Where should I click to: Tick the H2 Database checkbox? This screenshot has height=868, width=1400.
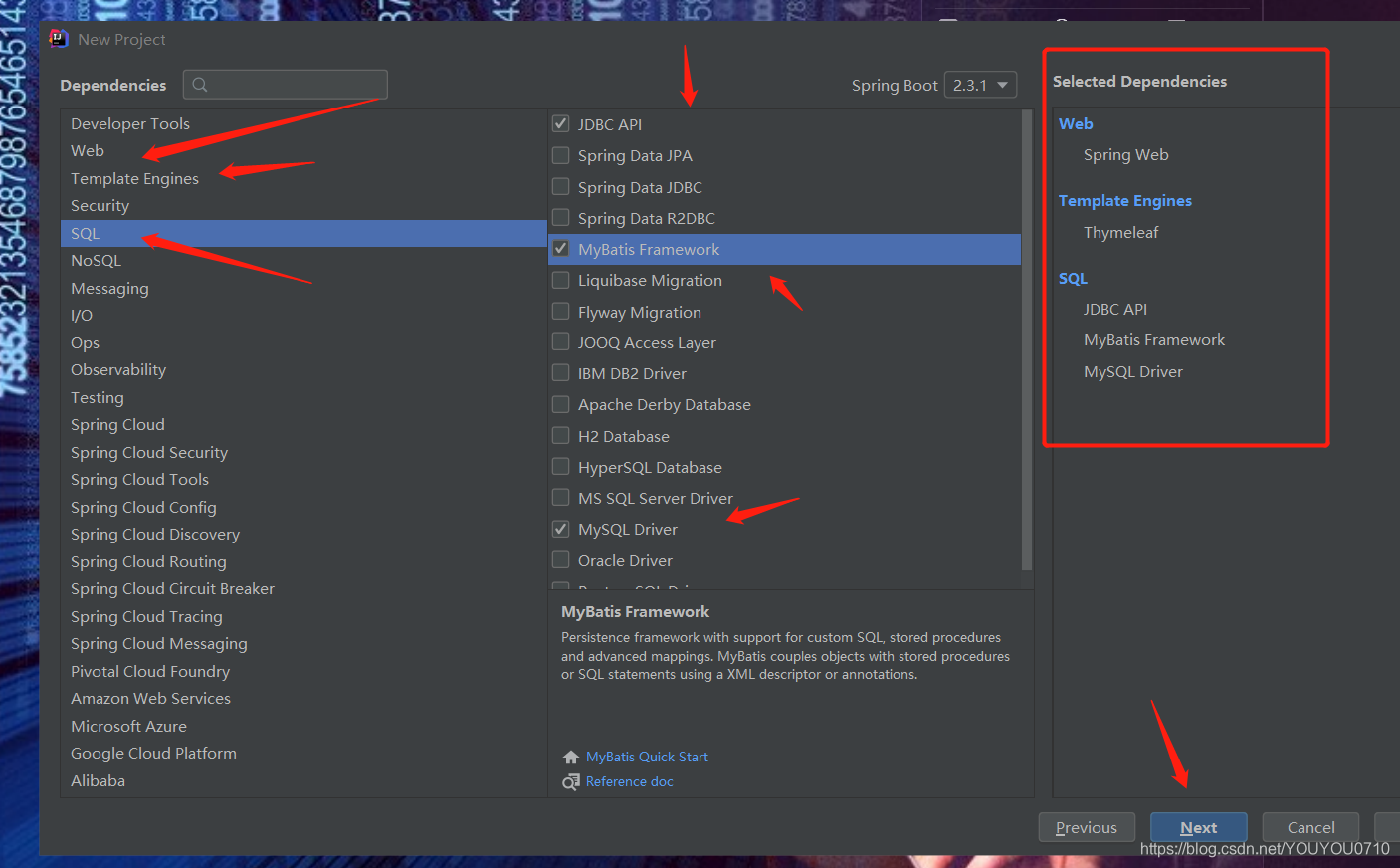tap(561, 436)
